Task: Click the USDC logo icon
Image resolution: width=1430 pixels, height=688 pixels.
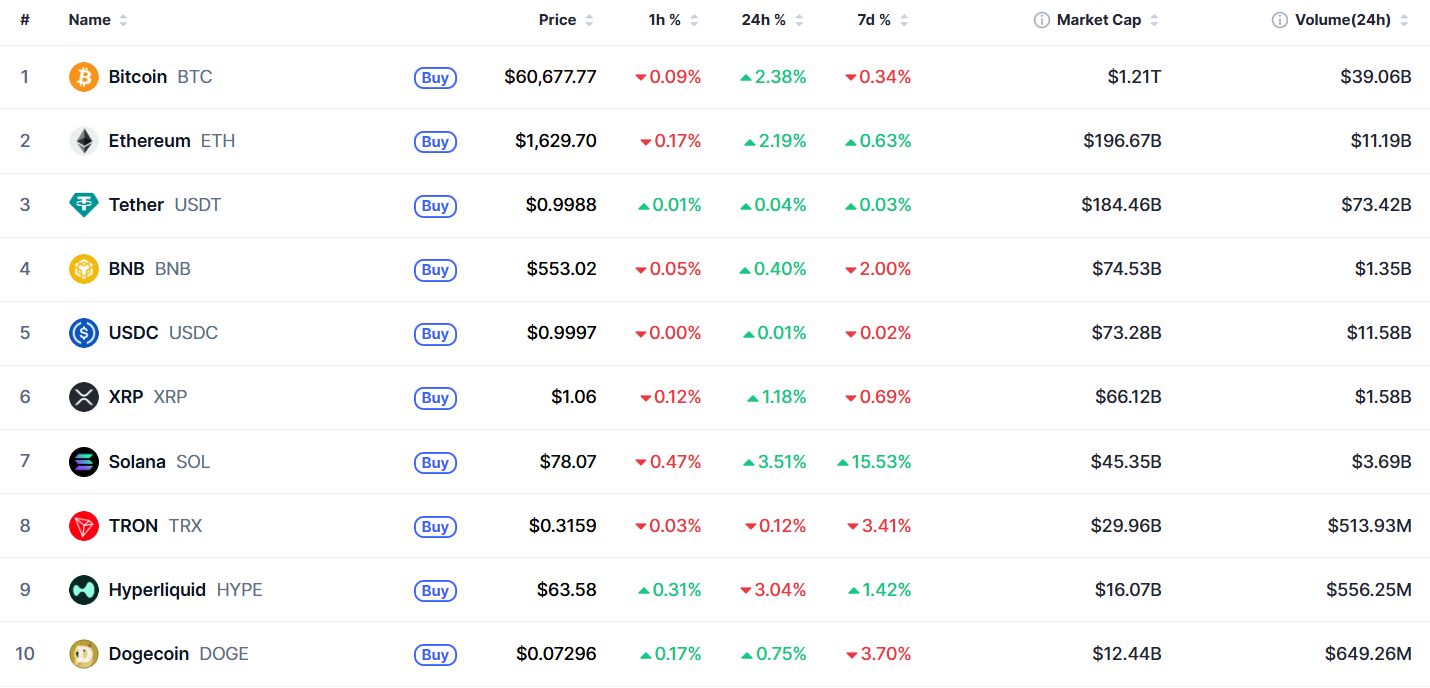Action: [84, 333]
